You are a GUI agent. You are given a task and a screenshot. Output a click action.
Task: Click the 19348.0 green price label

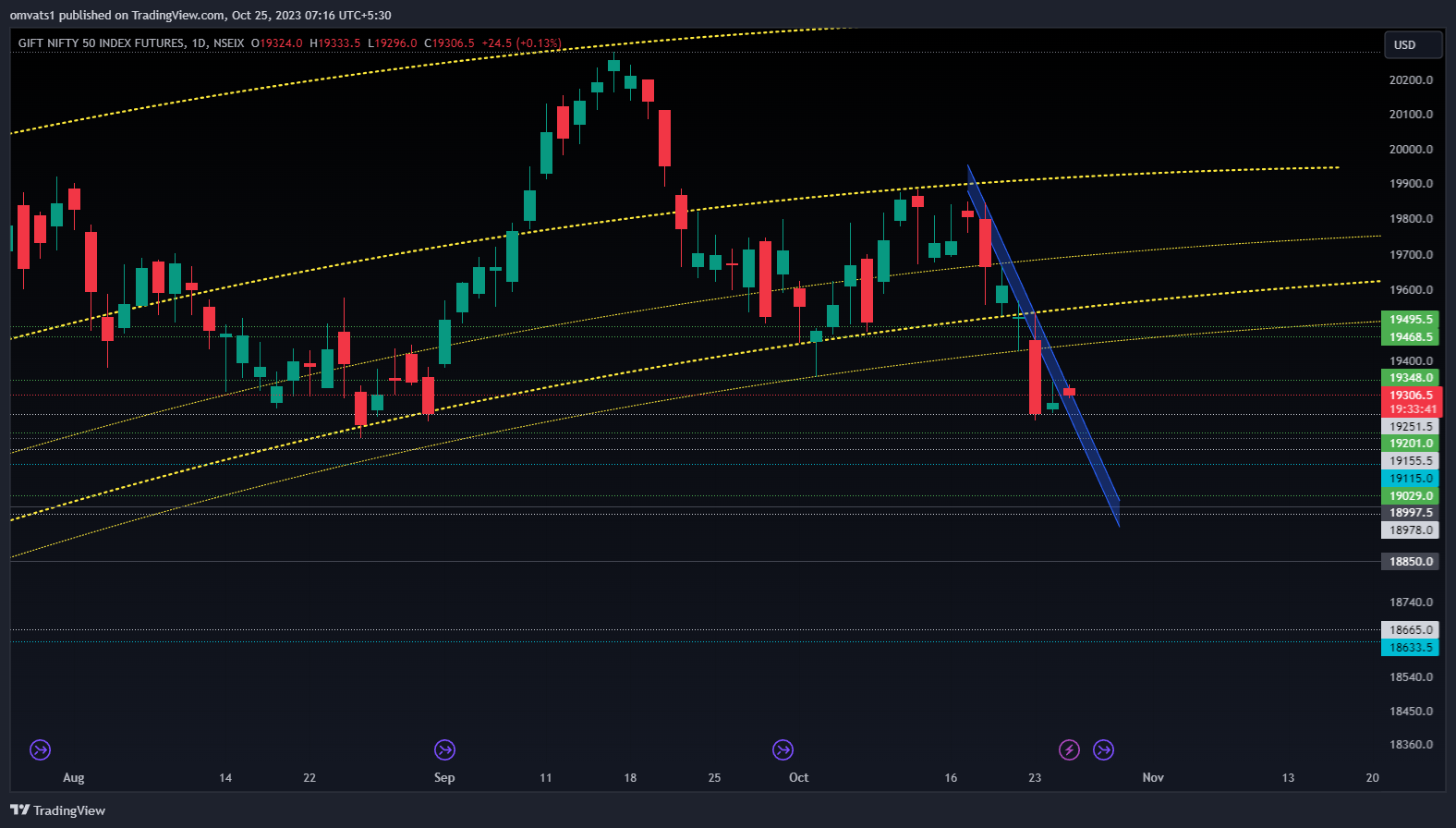click(1410, 378)
